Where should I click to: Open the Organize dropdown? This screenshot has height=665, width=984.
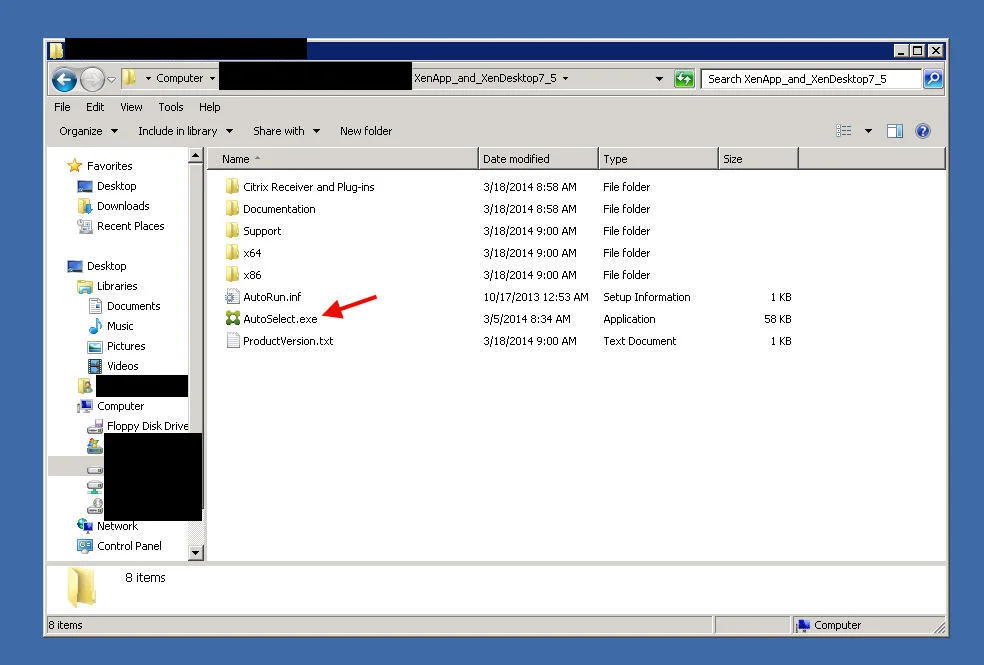pos(88,131)
